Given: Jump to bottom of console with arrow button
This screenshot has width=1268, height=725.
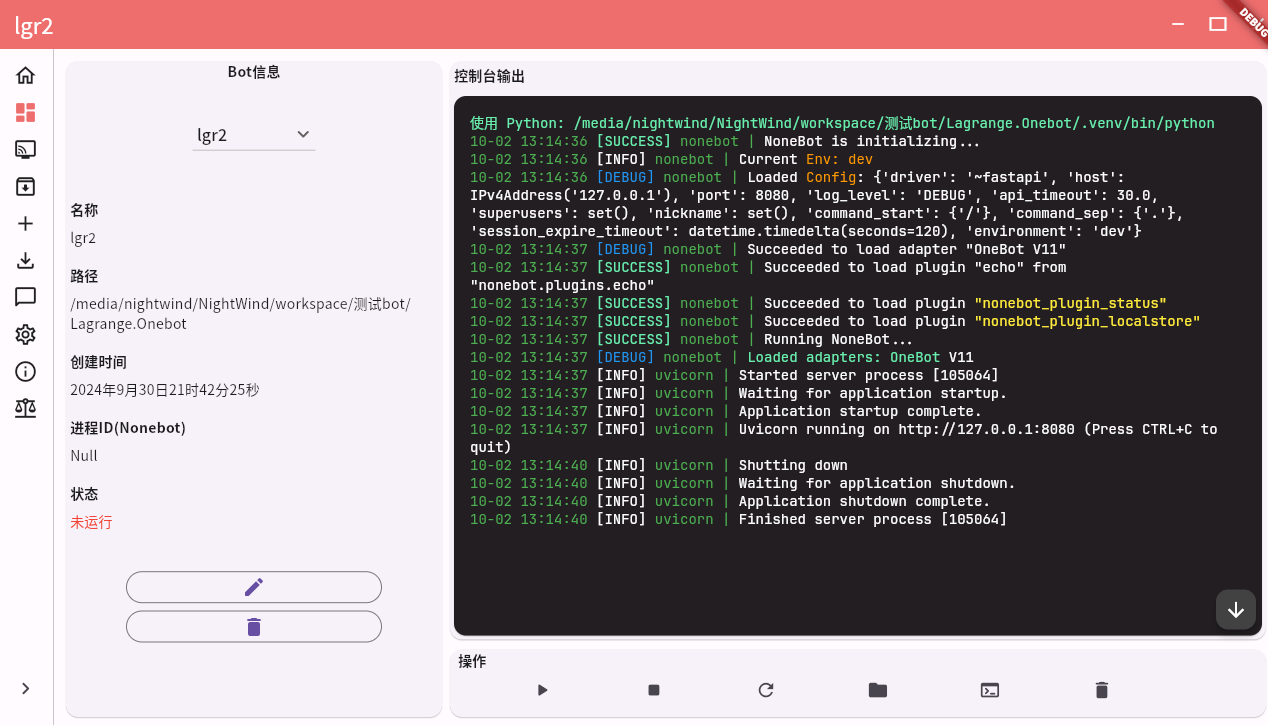Looking at the screenshot, I should pyautogui.click(x=1236, y=609).
